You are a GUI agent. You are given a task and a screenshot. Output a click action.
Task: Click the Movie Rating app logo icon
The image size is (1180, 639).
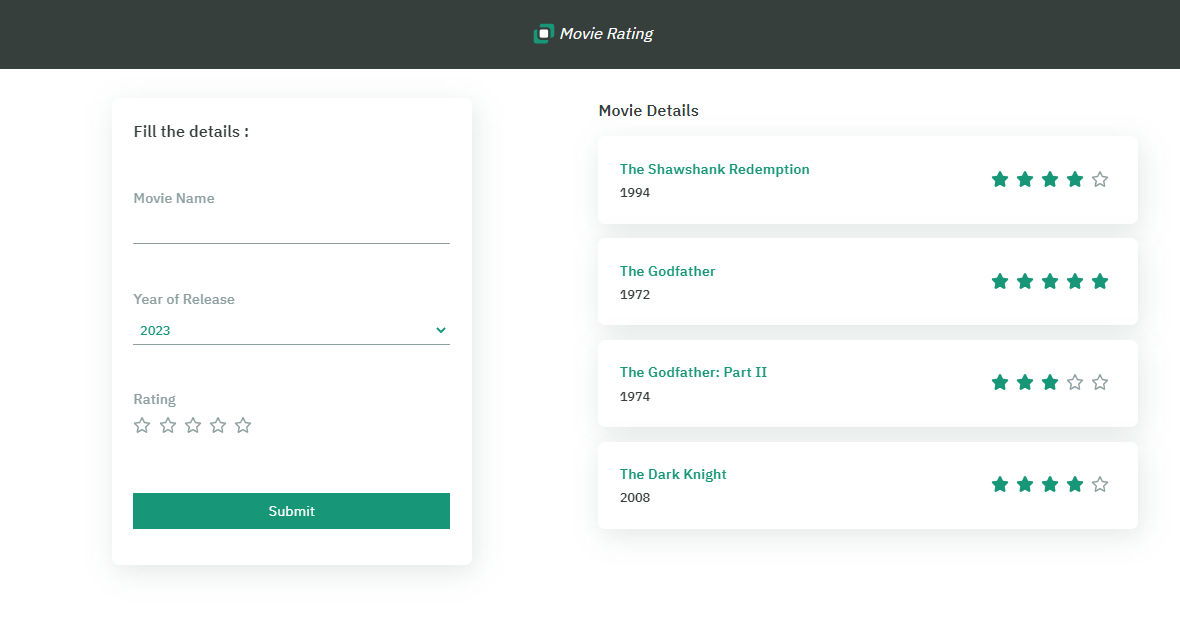point(544,32)
